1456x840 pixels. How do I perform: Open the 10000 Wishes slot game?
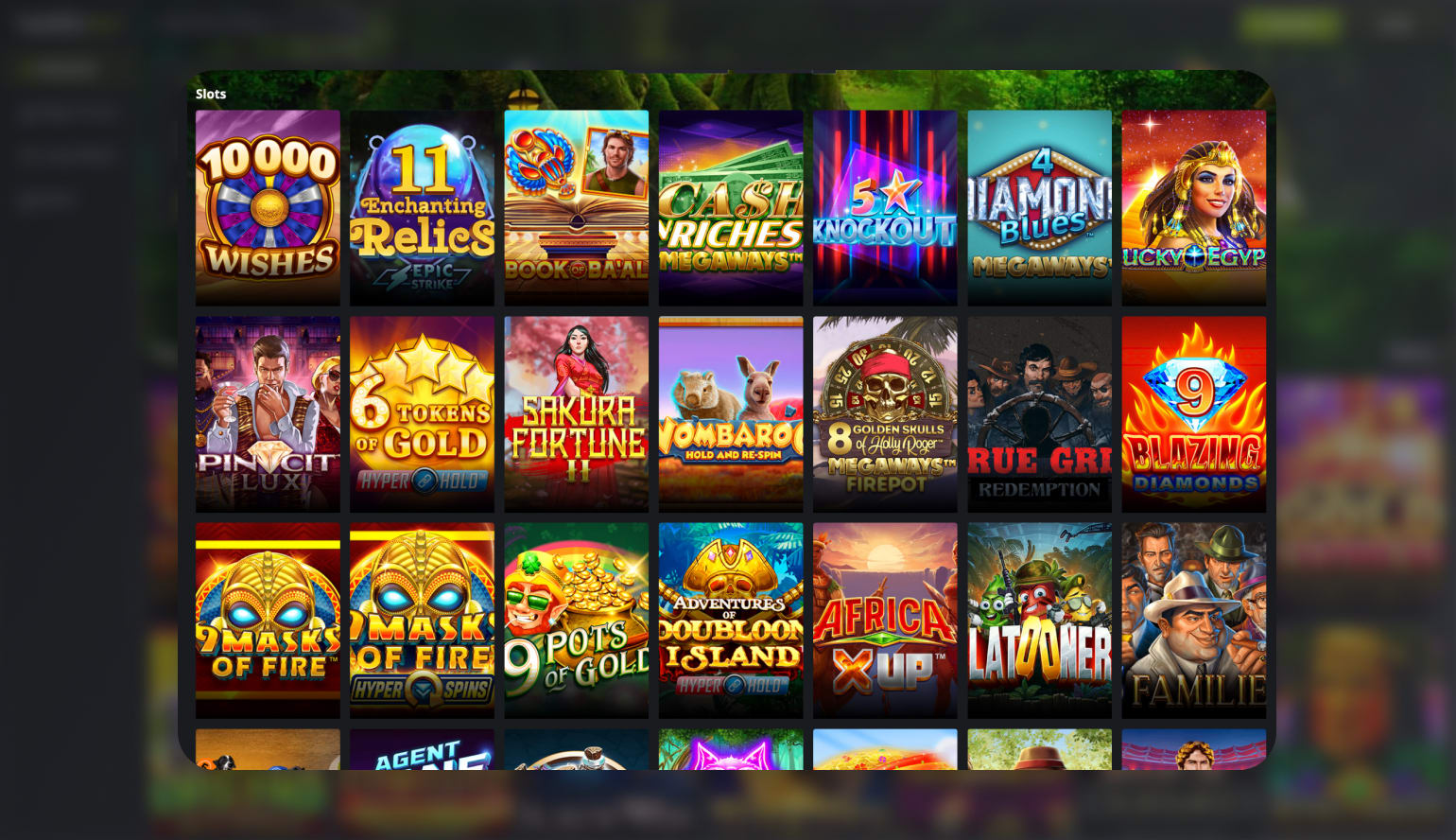268,208
